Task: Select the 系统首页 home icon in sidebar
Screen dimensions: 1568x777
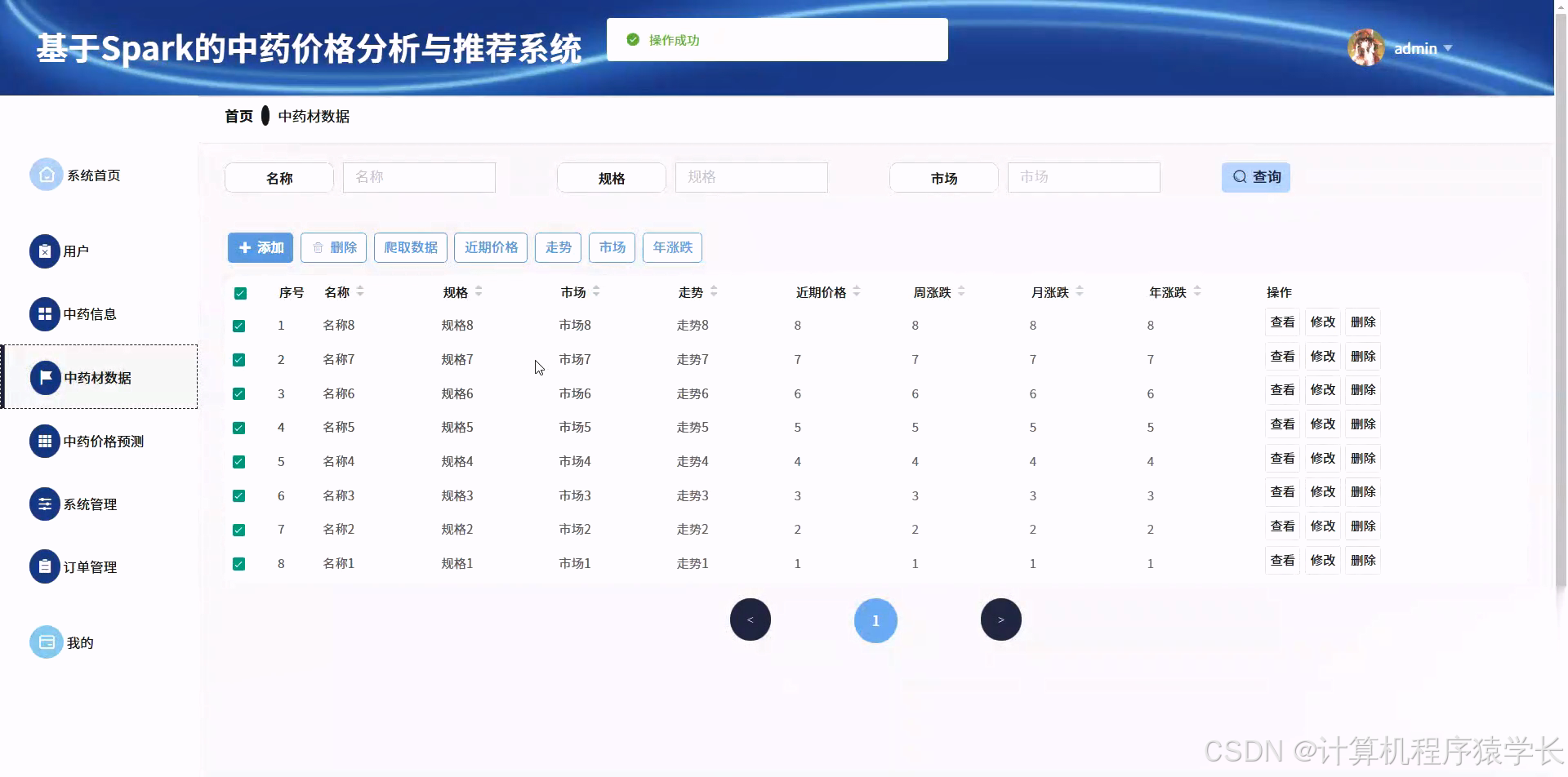Action: coord(46,174)
